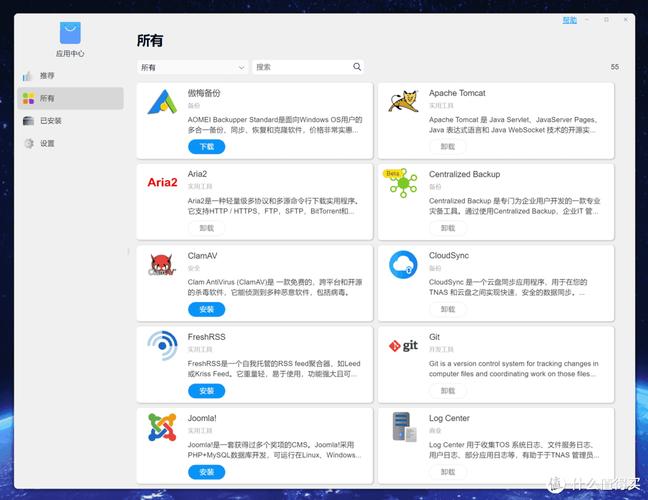This screenshot has width=648, height=500.
Task: Download 傲梅备份 with the 下载 button
Action: pos(207,147)
